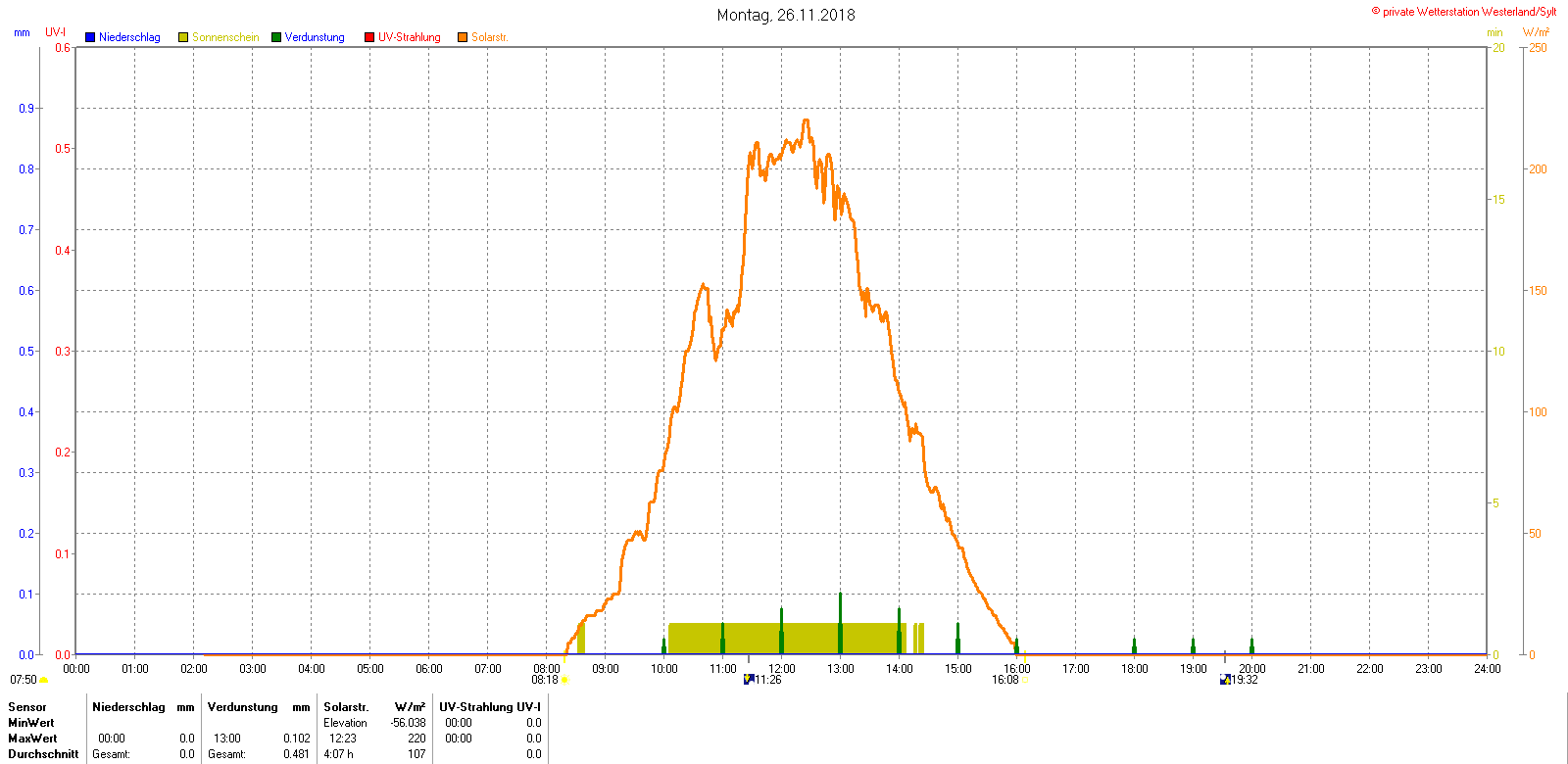Select the Sonnenschein legend label
The image size is (1568, 764).
[225, 37]
